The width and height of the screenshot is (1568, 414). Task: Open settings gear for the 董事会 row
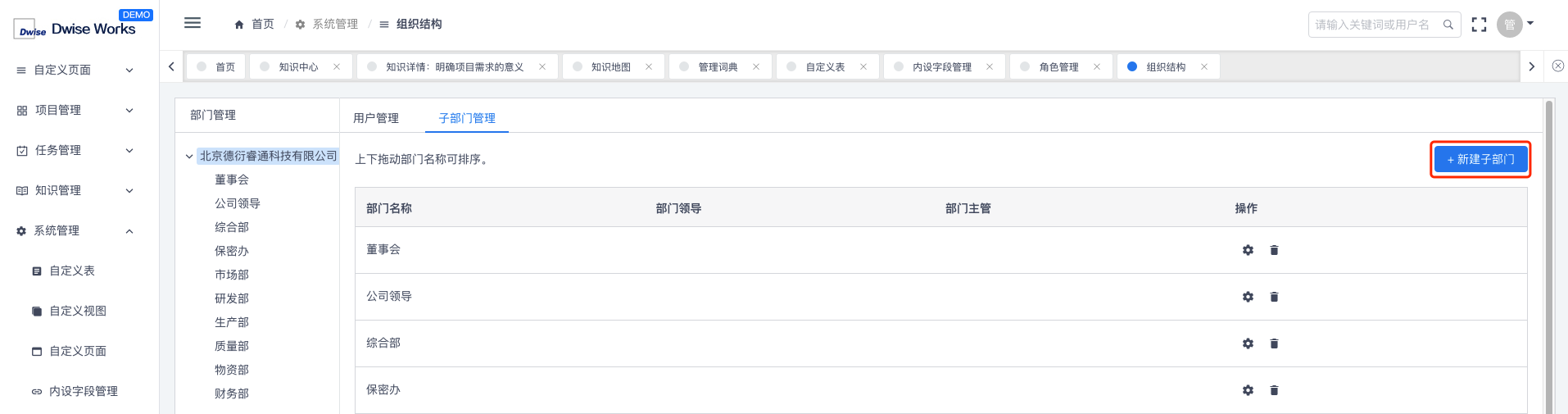[1248, 250]
